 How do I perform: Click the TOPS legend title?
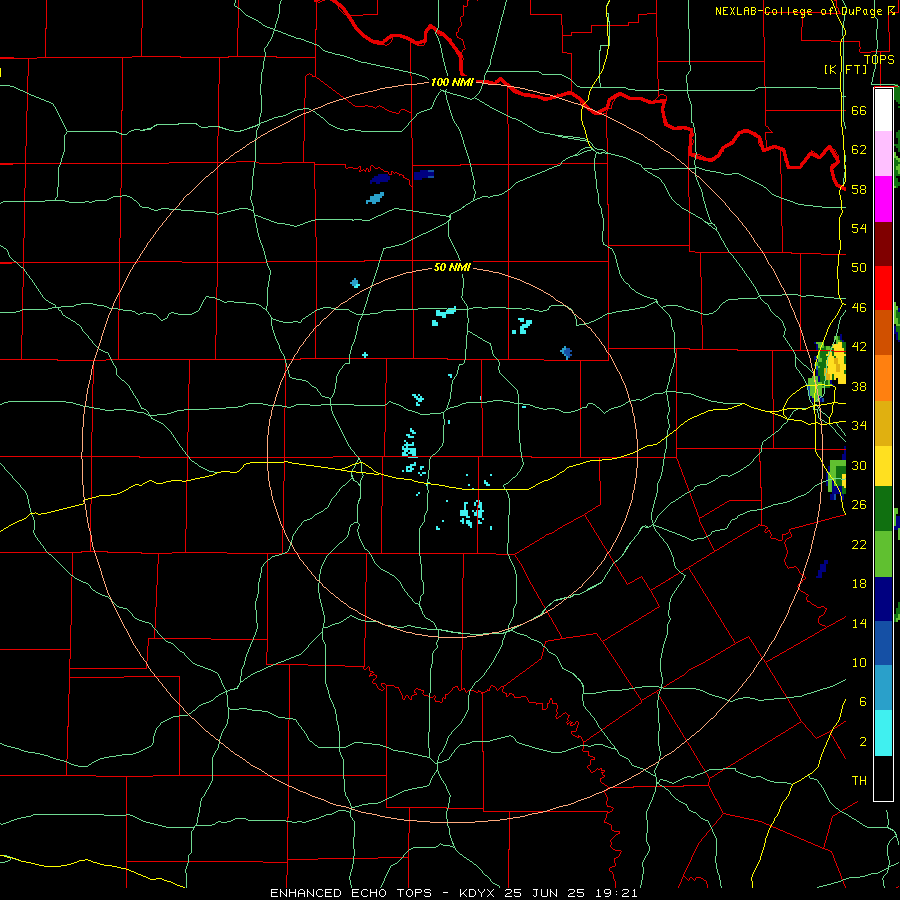tap(879, 59)
